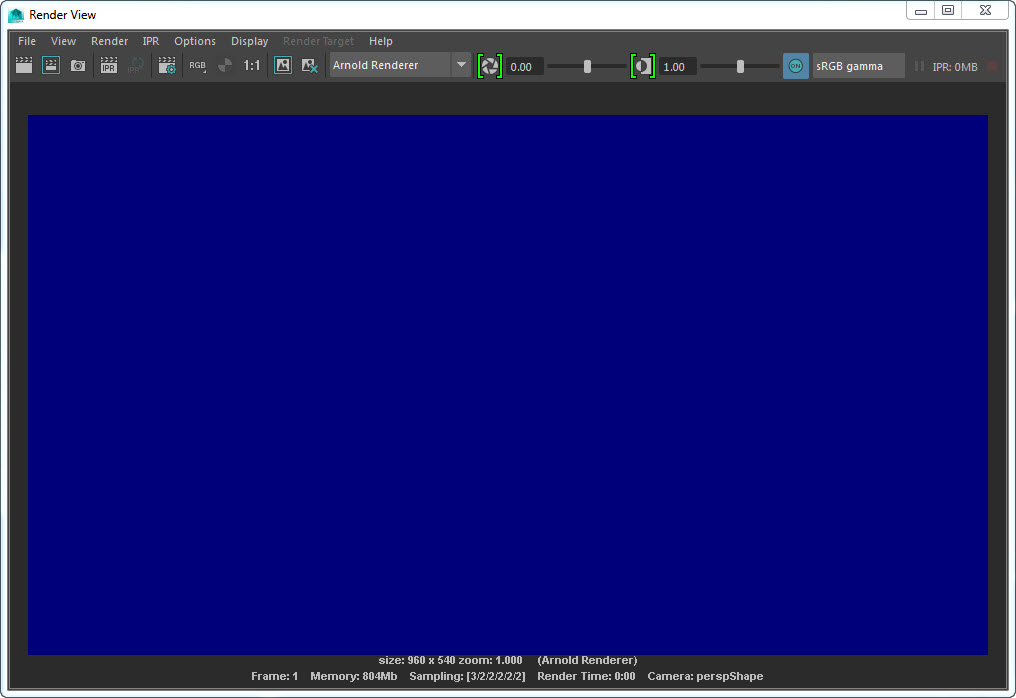Screen dimensions: 1016x698
Task: Open the display channel dropdown under RGB
Action: point(204,72)
